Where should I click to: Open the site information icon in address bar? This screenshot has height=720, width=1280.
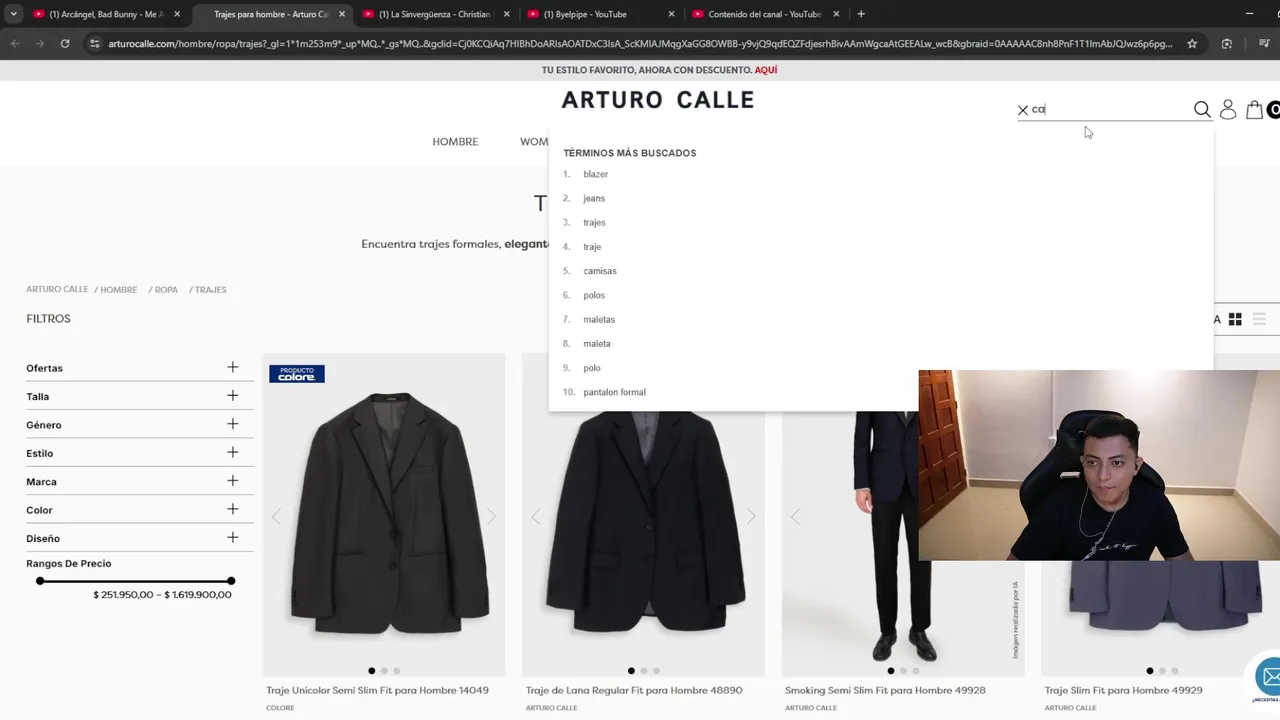[x=95, y=43]
